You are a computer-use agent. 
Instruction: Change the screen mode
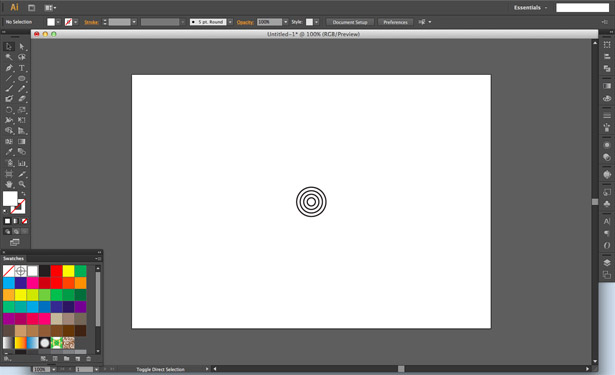tap(15, 242)
